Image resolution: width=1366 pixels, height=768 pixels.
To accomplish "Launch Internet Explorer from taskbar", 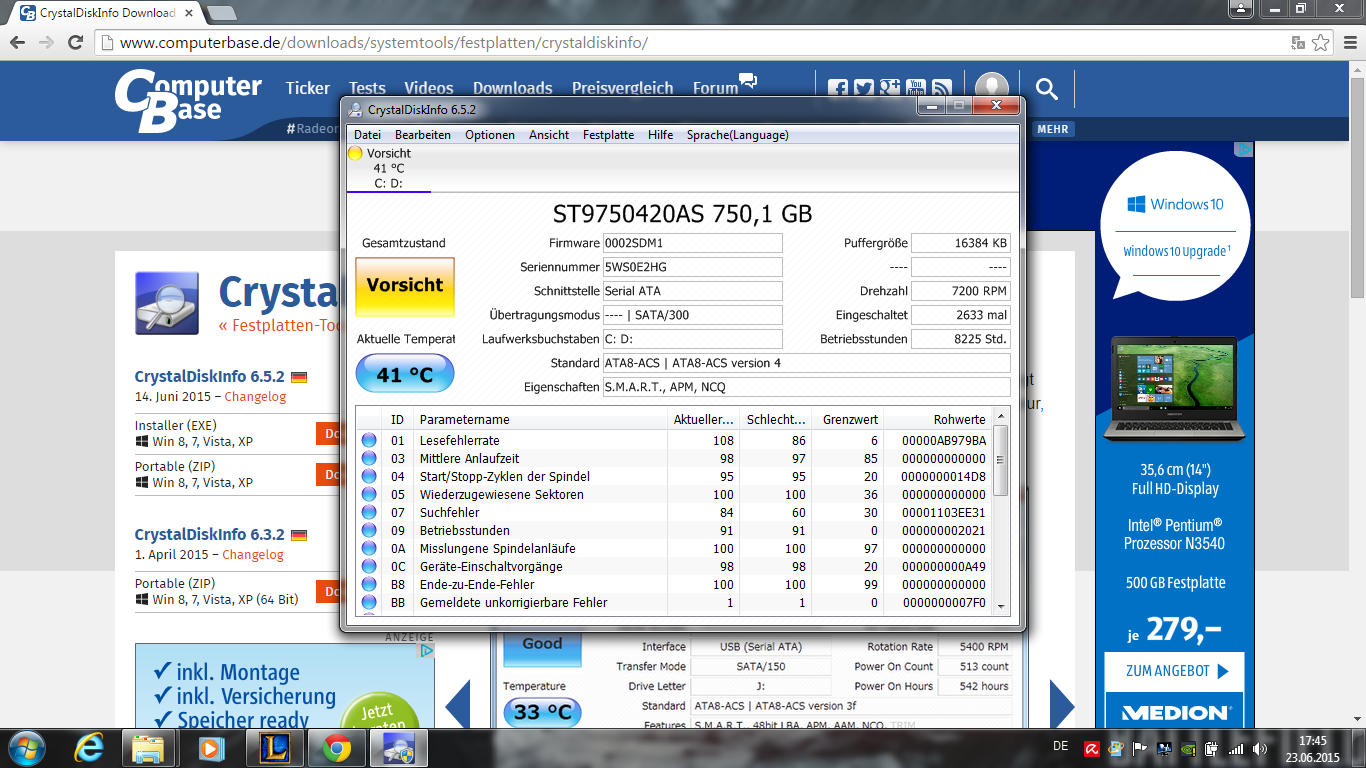I will tap(90, 748).
